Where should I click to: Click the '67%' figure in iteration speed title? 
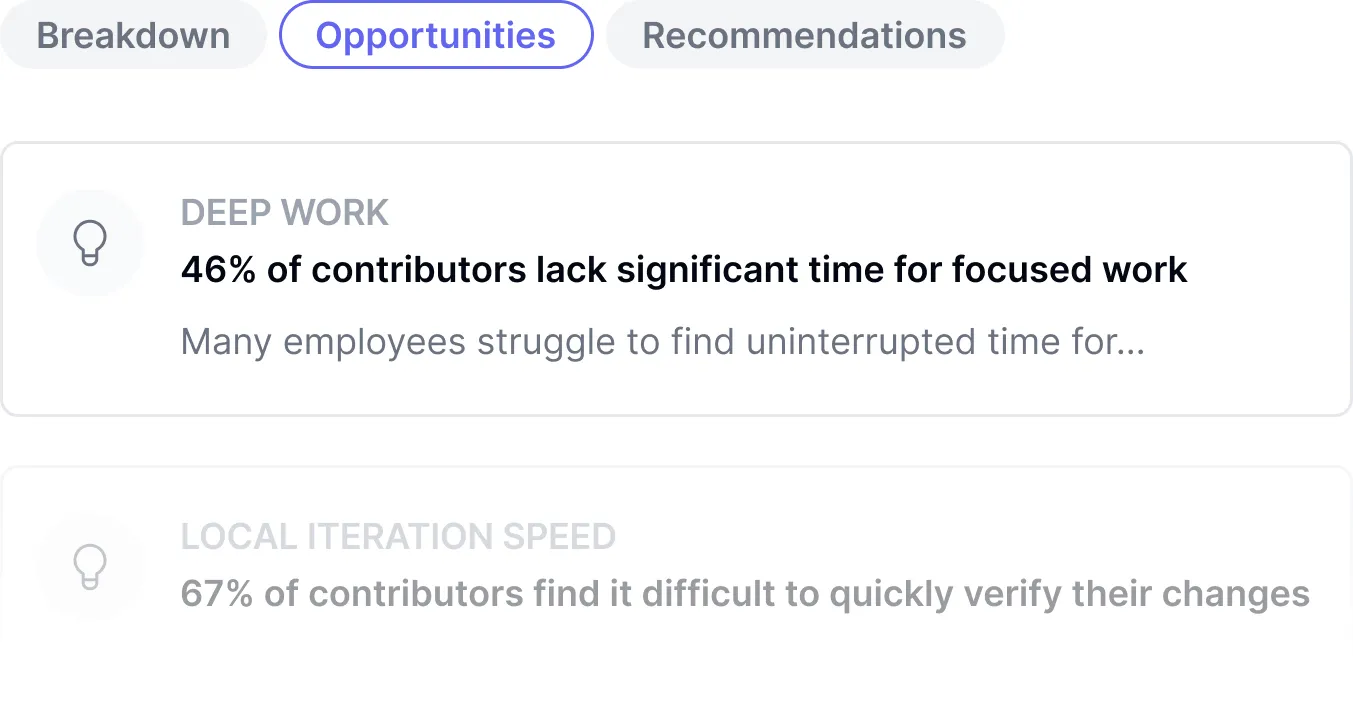[x=217, y=594]
